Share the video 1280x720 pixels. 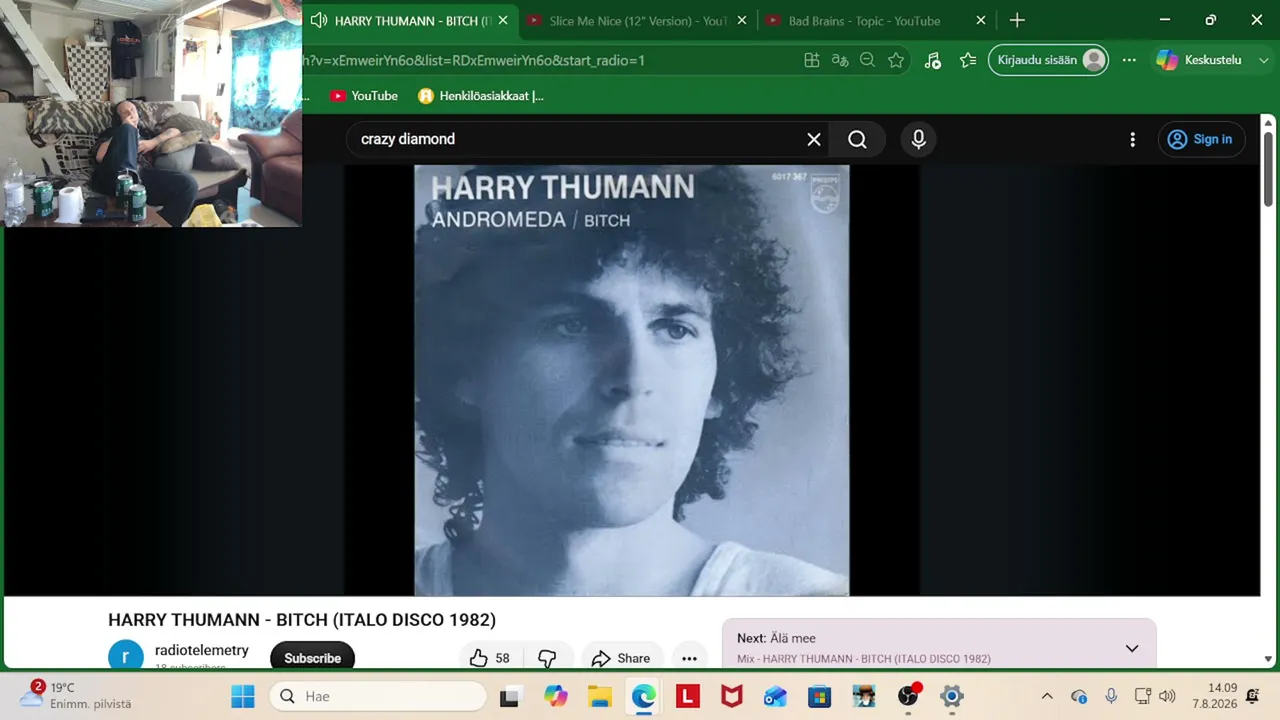pyautogui.click(x=621, y=658)
